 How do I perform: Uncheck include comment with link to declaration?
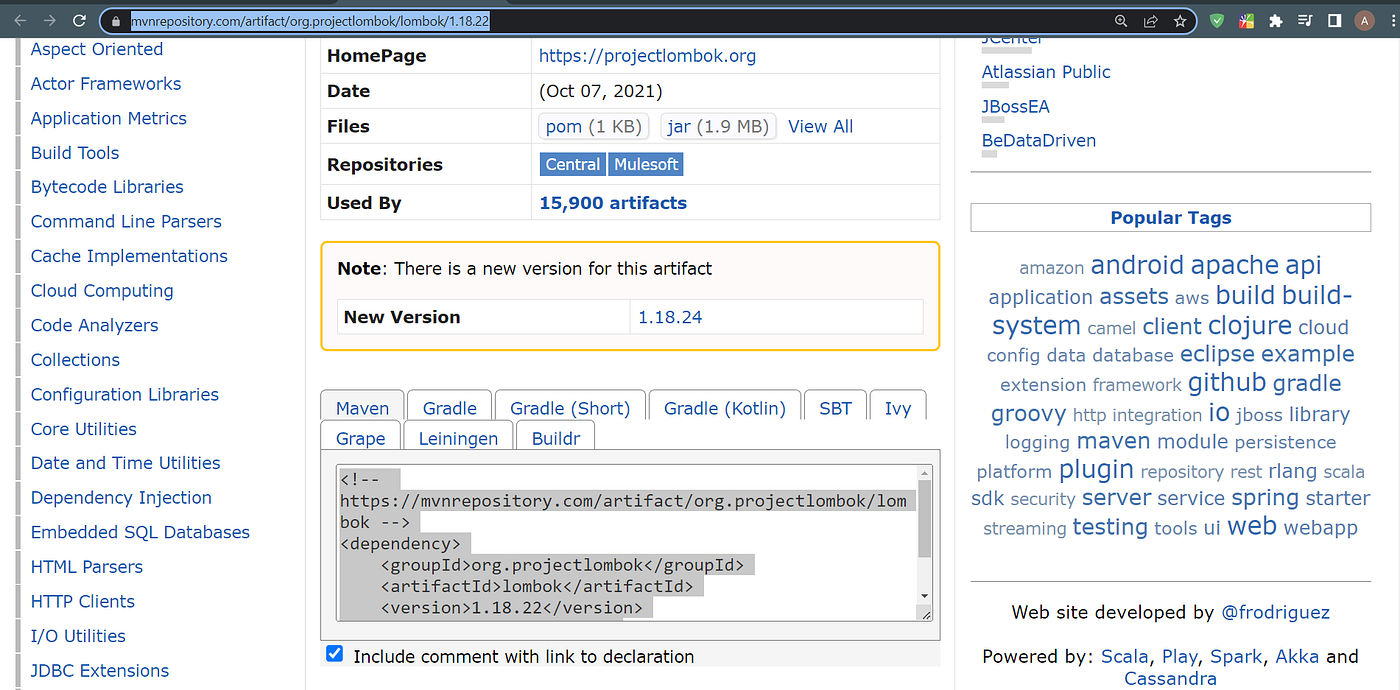point(334,653)
